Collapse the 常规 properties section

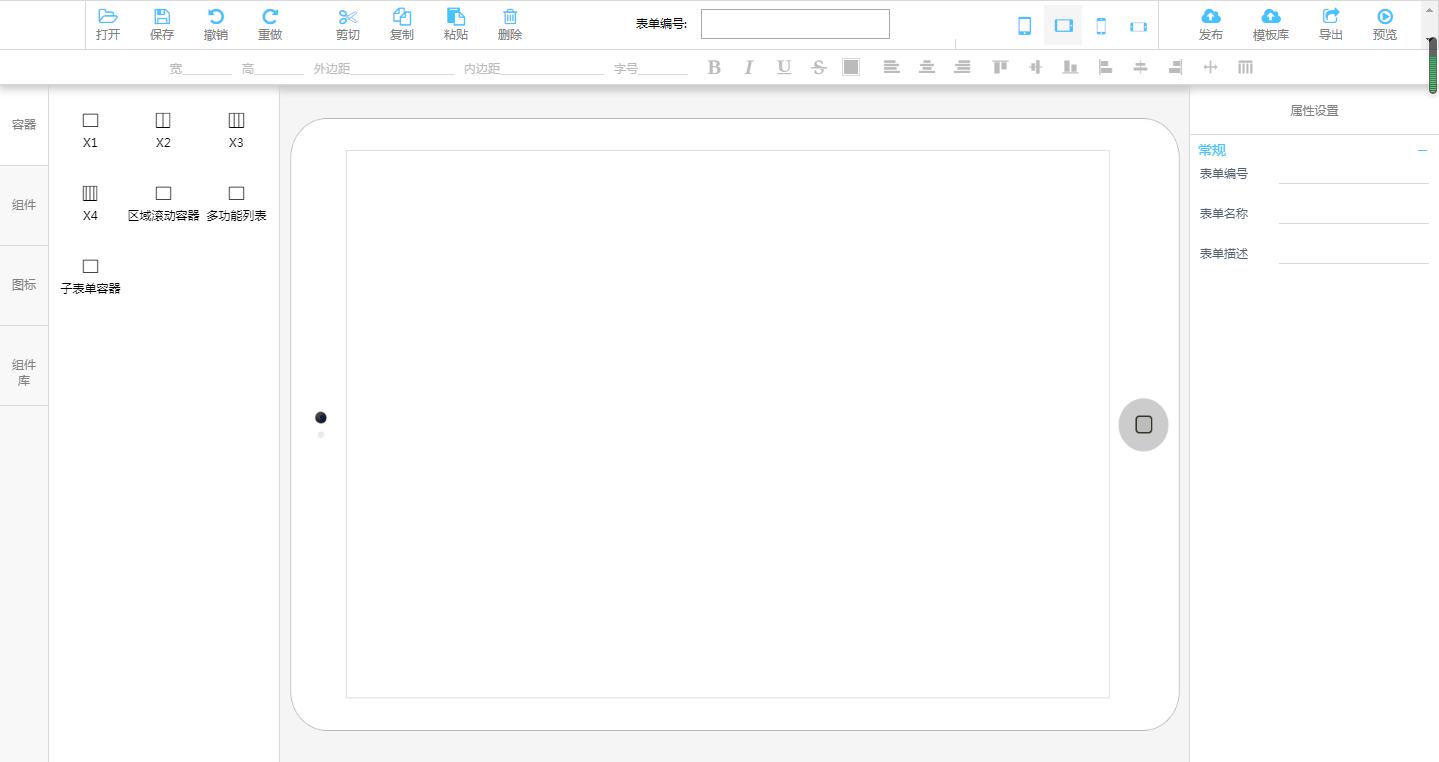[1422, 150]
